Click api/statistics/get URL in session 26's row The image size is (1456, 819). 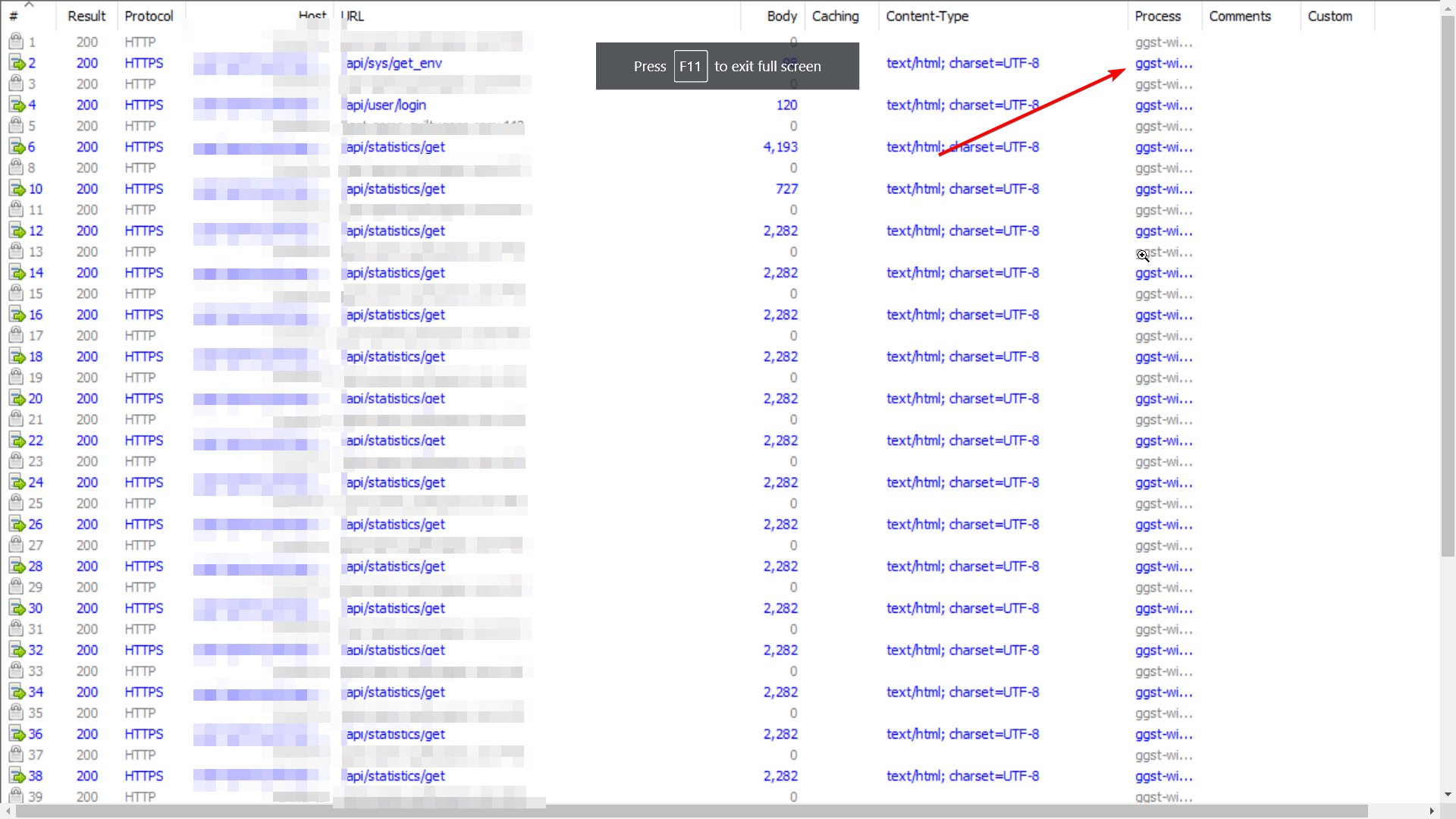tap(396, 525)
